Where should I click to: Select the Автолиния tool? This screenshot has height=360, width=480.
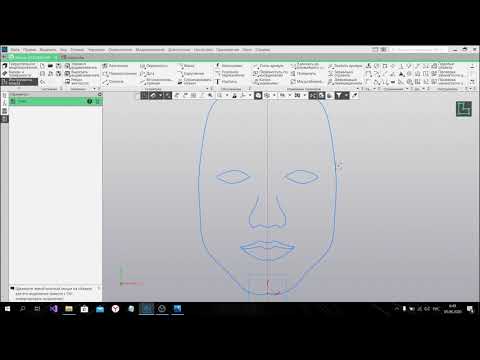pyautogui.click(x=115, y=66)
